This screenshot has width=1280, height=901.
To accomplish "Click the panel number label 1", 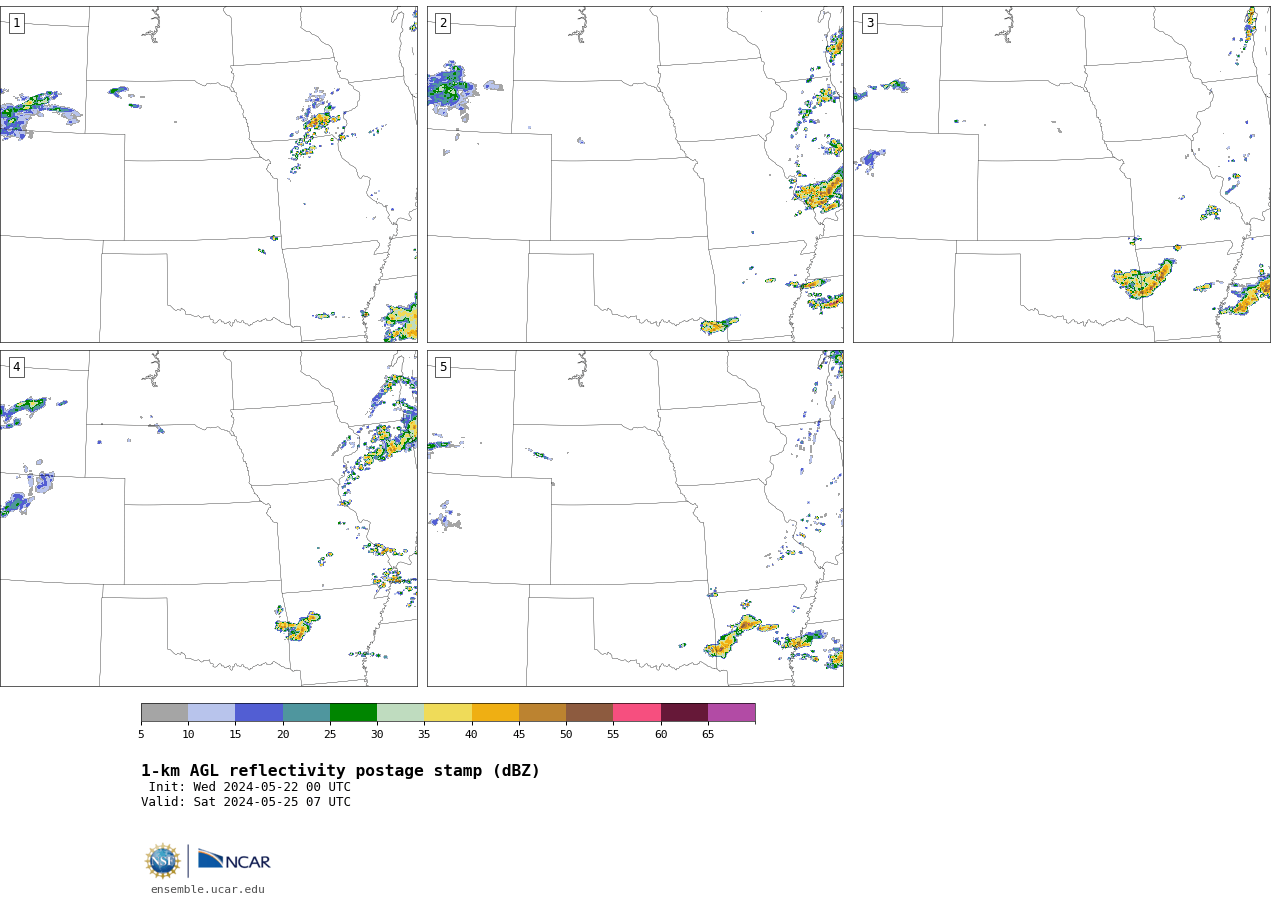I will pos(16,23).
